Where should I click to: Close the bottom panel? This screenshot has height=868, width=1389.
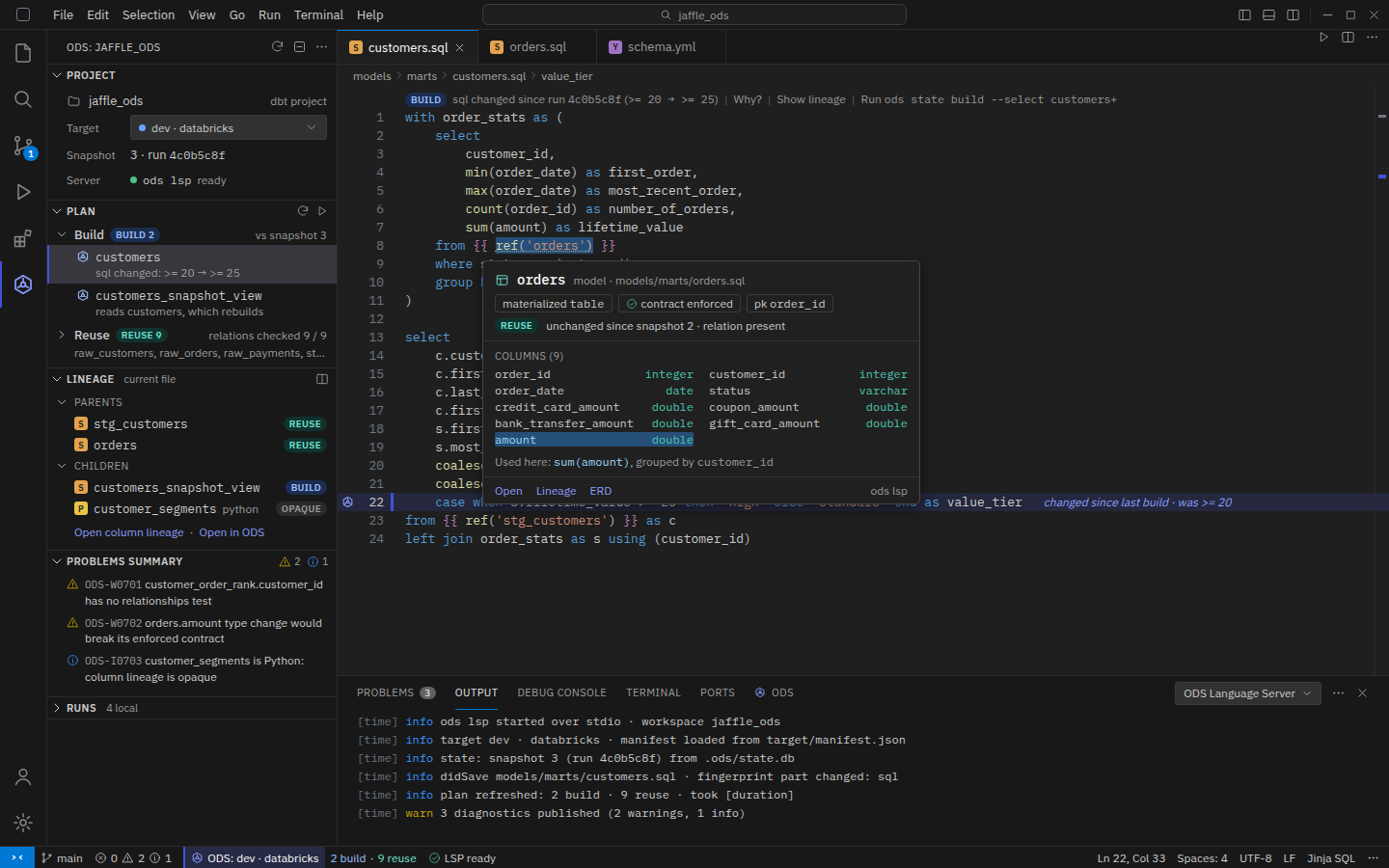1362,692
